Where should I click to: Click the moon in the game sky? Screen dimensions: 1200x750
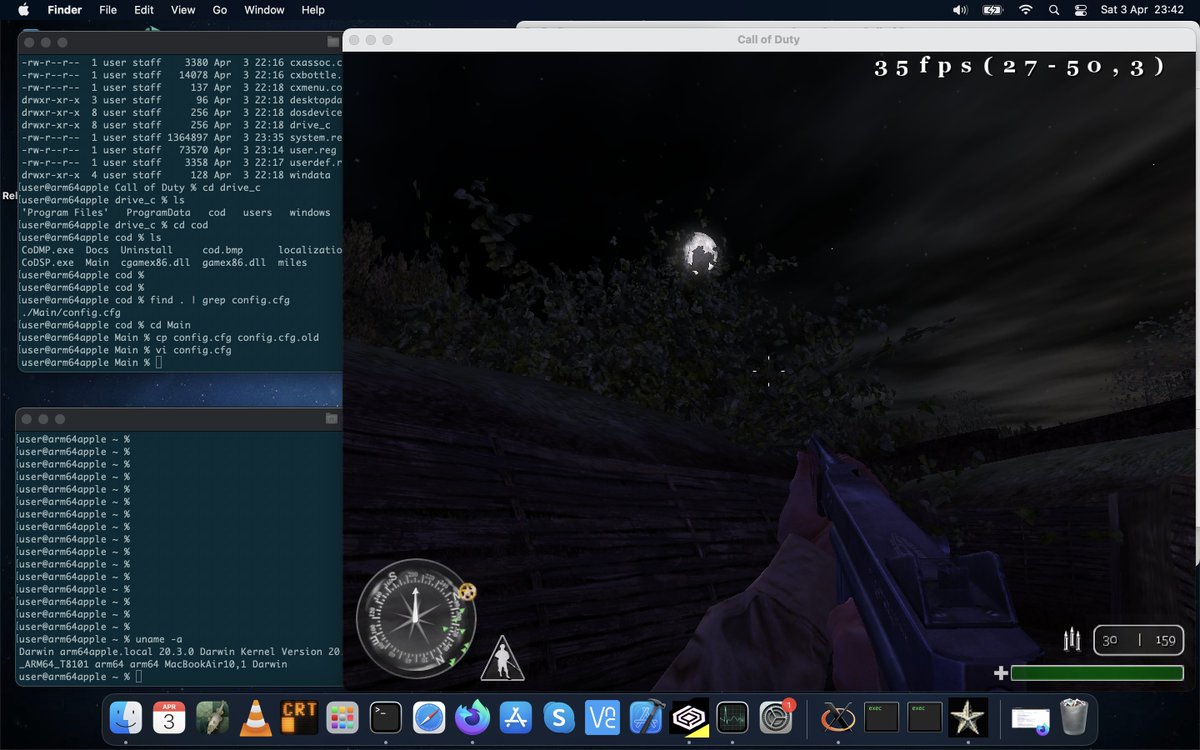(x=702, y=252)
